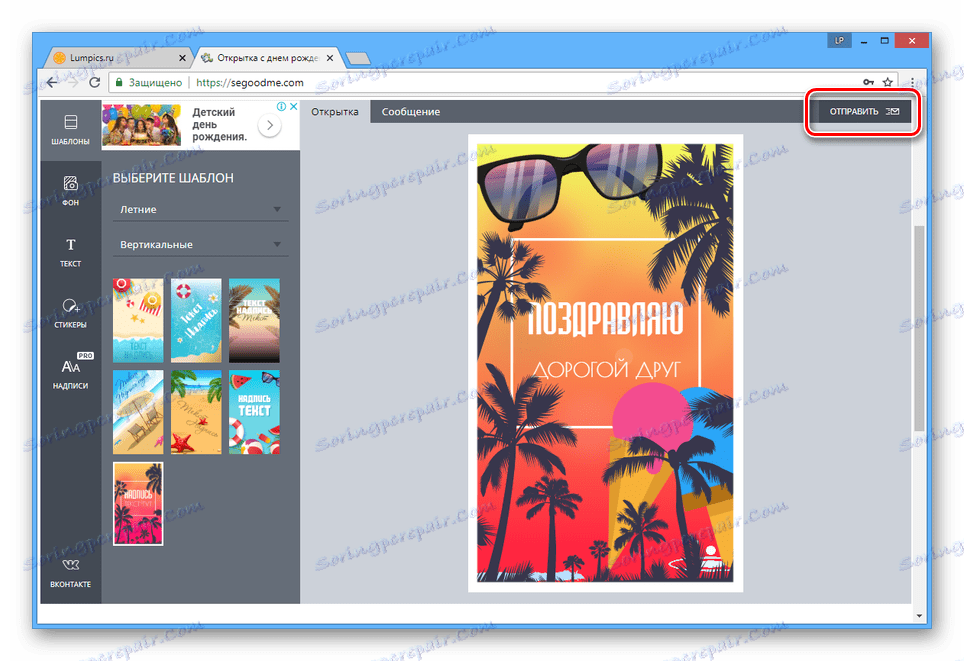
Task: Click the ad's next arrow button
Action: (269, 125)
